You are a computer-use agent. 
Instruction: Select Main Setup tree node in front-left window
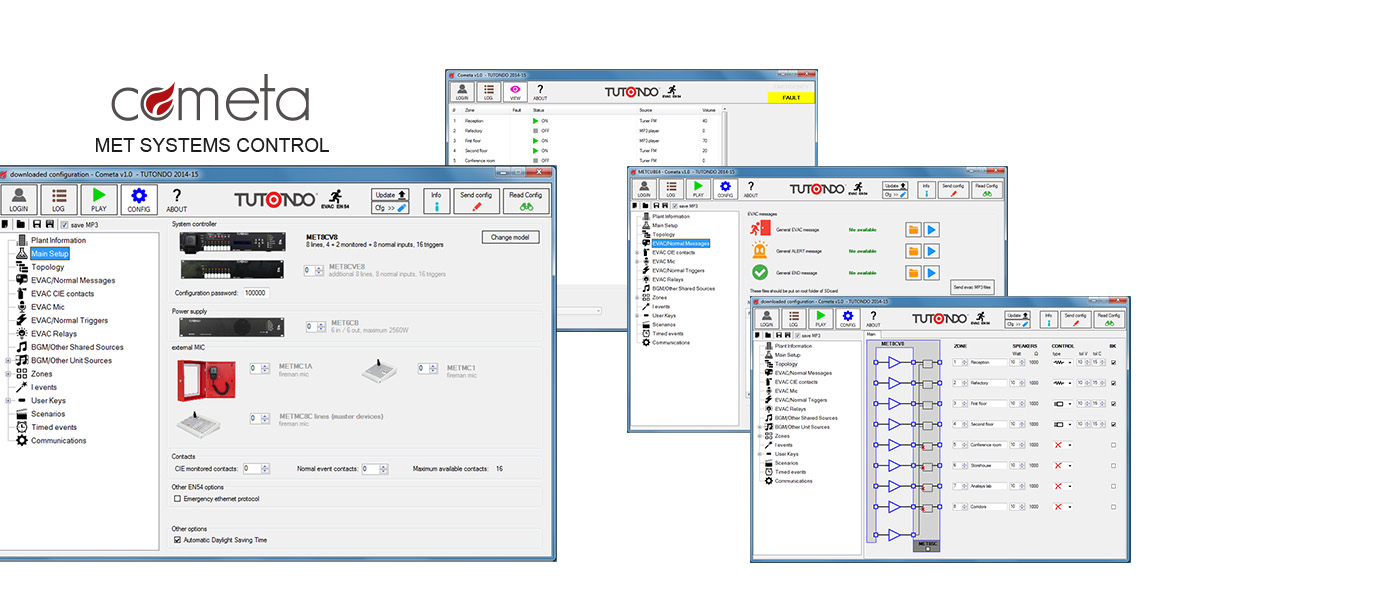coord(49,254)
